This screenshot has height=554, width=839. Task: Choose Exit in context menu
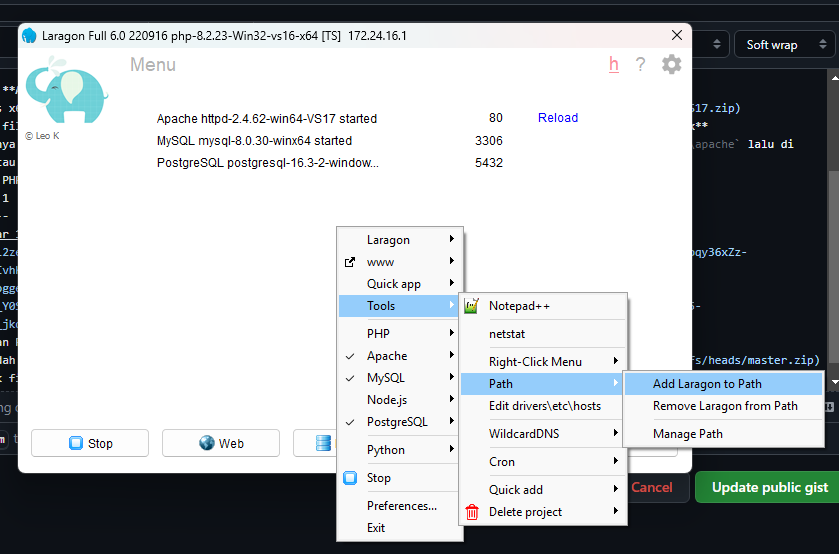coord(399,528)
